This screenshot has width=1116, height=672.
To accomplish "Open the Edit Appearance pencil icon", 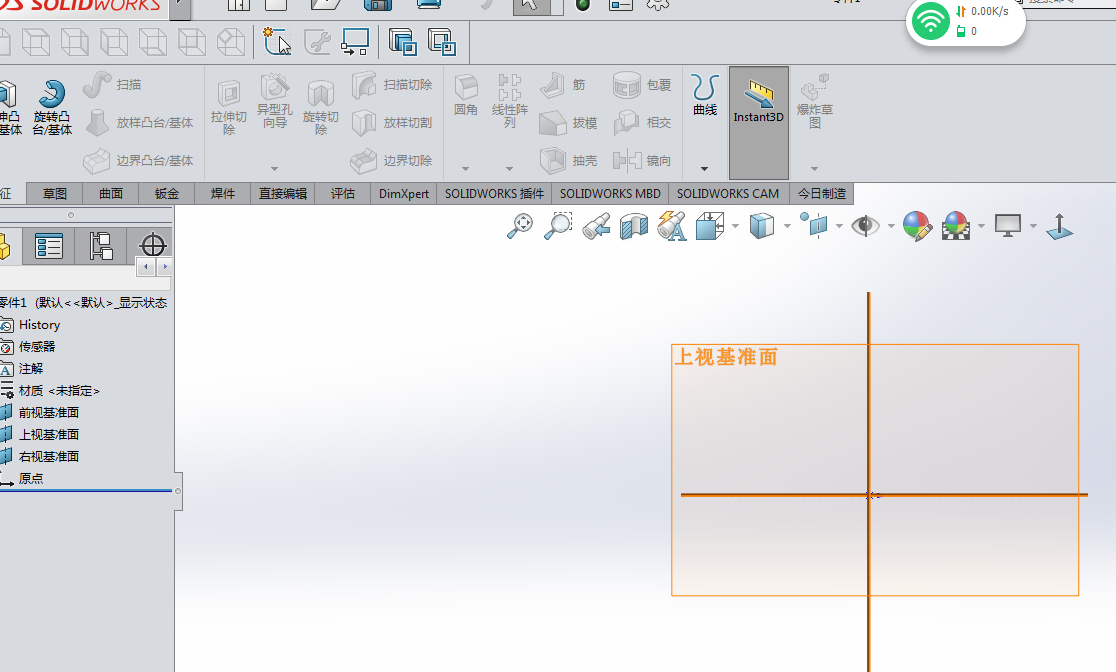I will click(x=915, y=226).
